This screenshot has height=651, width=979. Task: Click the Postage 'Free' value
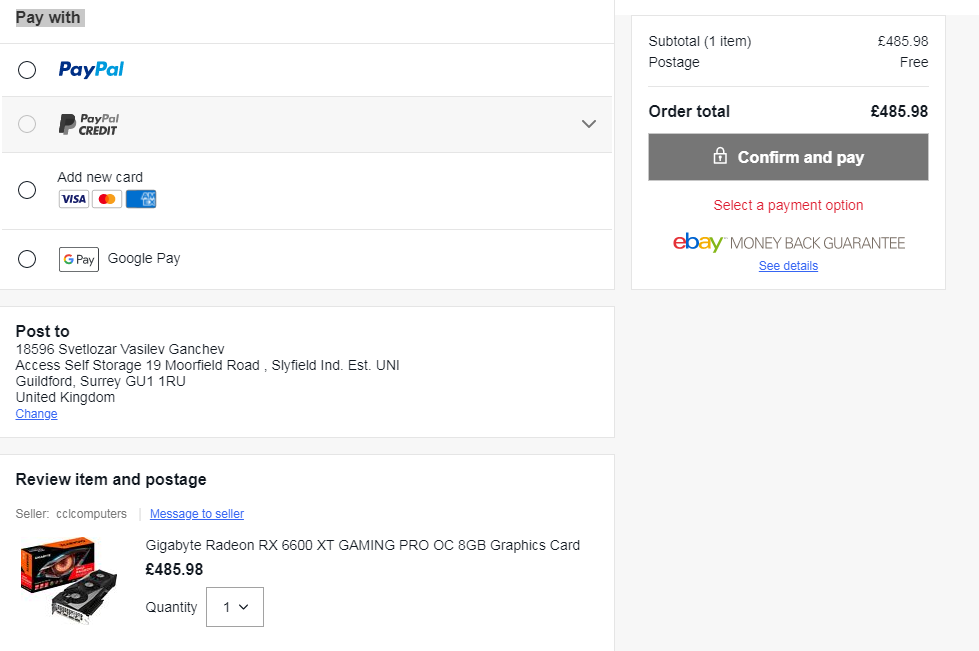[913, 62]
